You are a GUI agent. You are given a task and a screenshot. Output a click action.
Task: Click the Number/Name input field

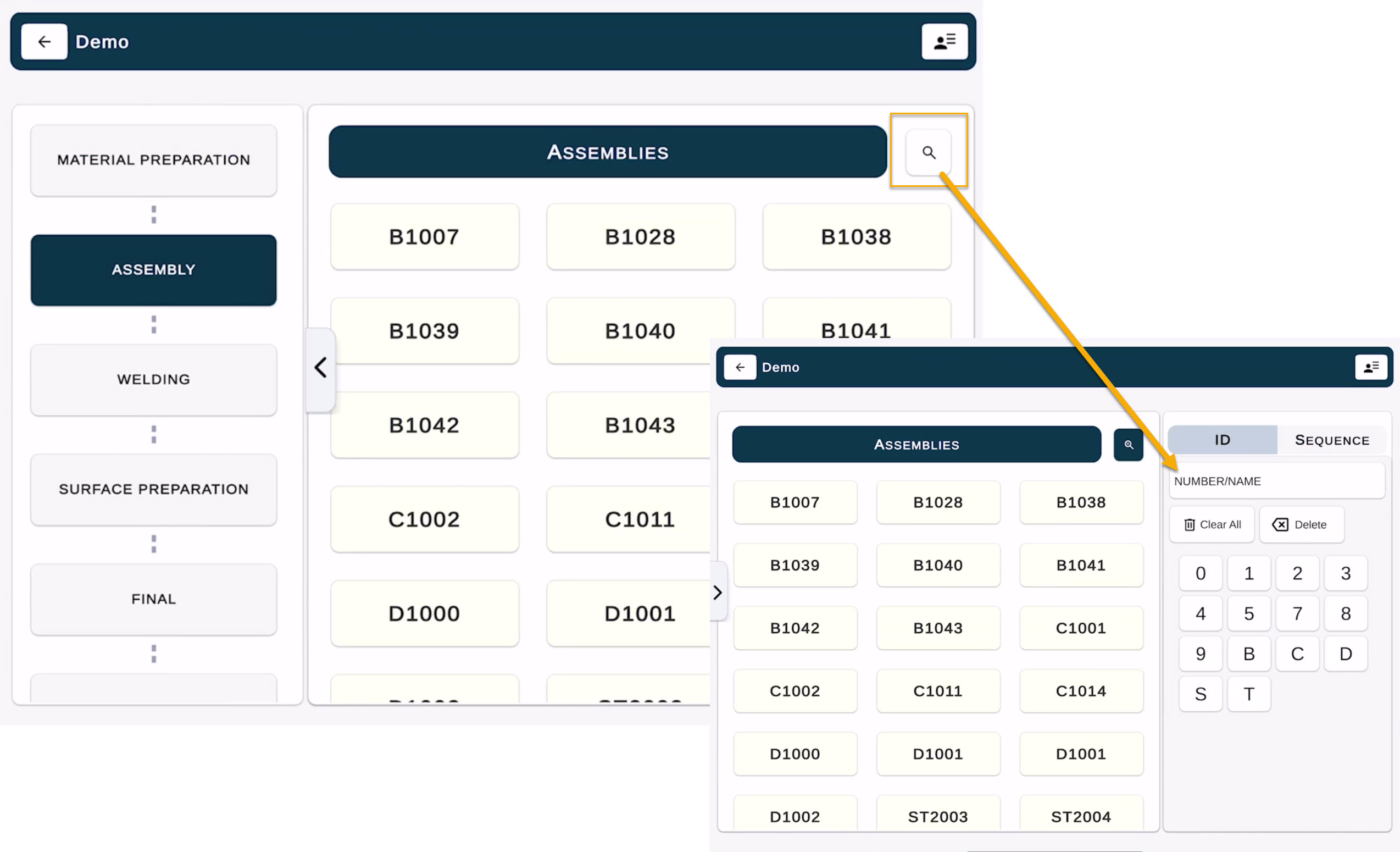(x=1276, y=482)
